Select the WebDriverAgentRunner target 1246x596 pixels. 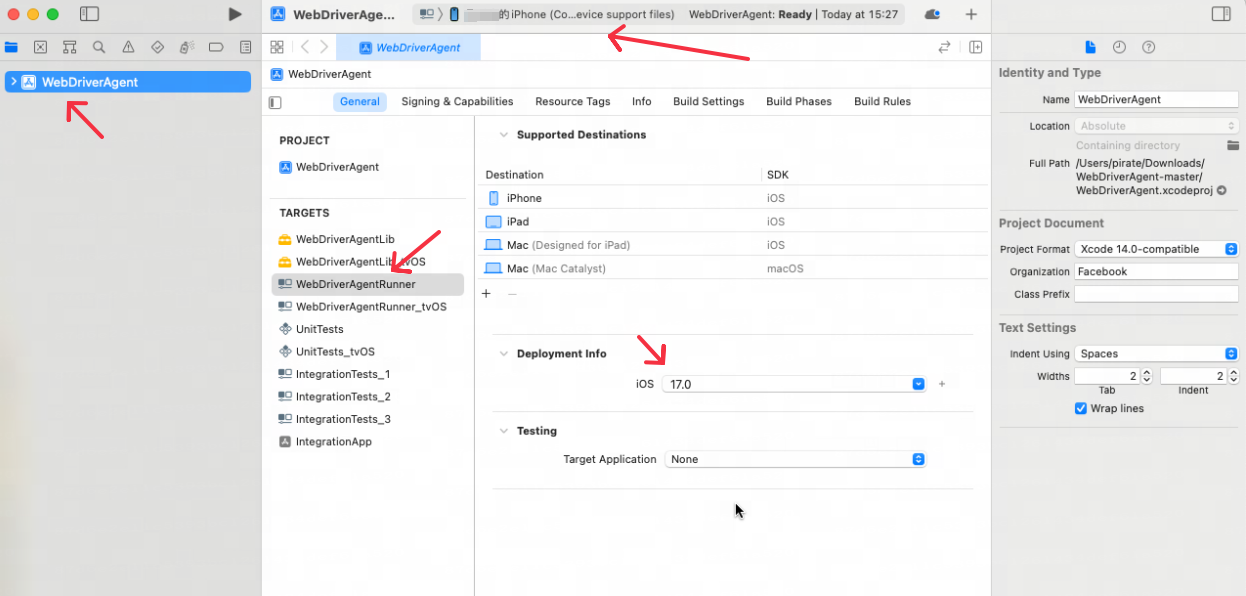[x=368, y=284]
